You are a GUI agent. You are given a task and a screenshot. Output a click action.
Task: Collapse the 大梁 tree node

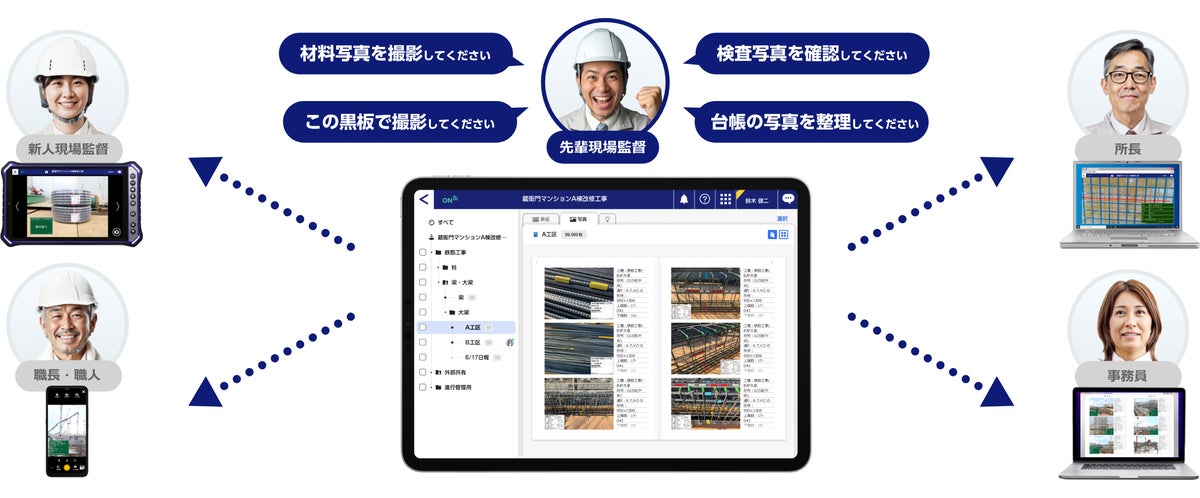445,312
